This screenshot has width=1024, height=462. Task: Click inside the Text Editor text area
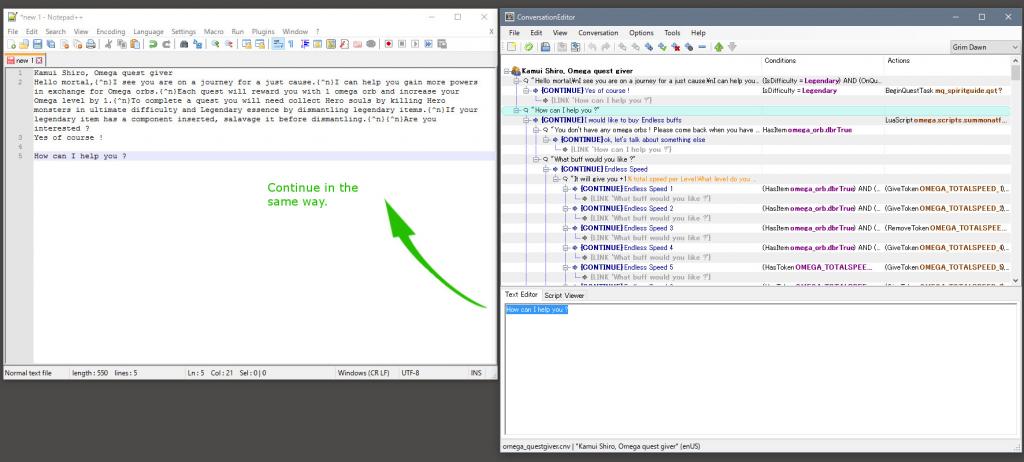760,369
